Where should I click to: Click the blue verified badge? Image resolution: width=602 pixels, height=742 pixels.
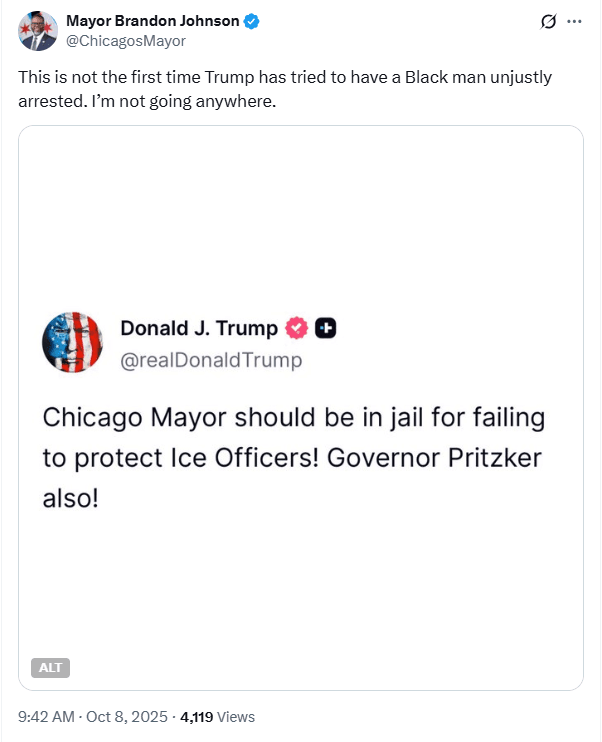click(252, 21)
